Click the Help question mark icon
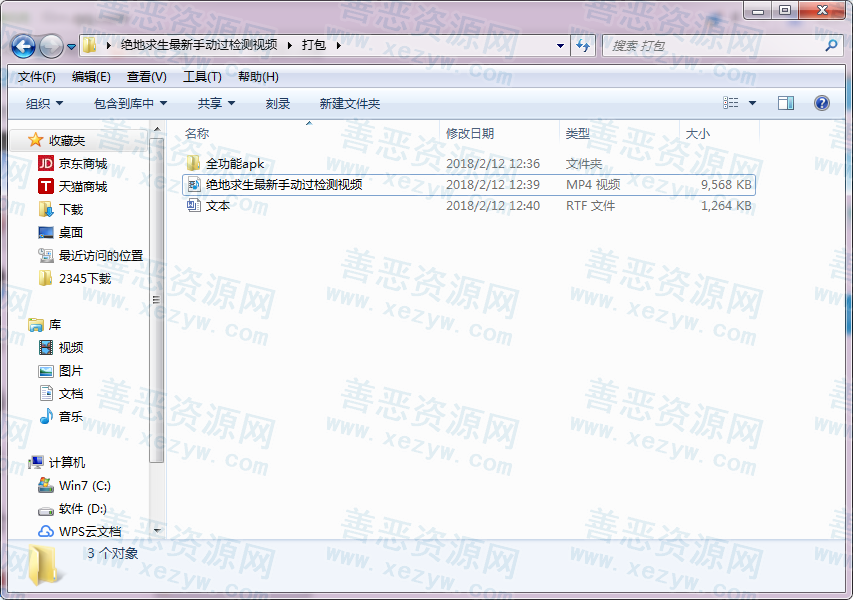Screen dimensions: 853x600 (x=822, y=103)
